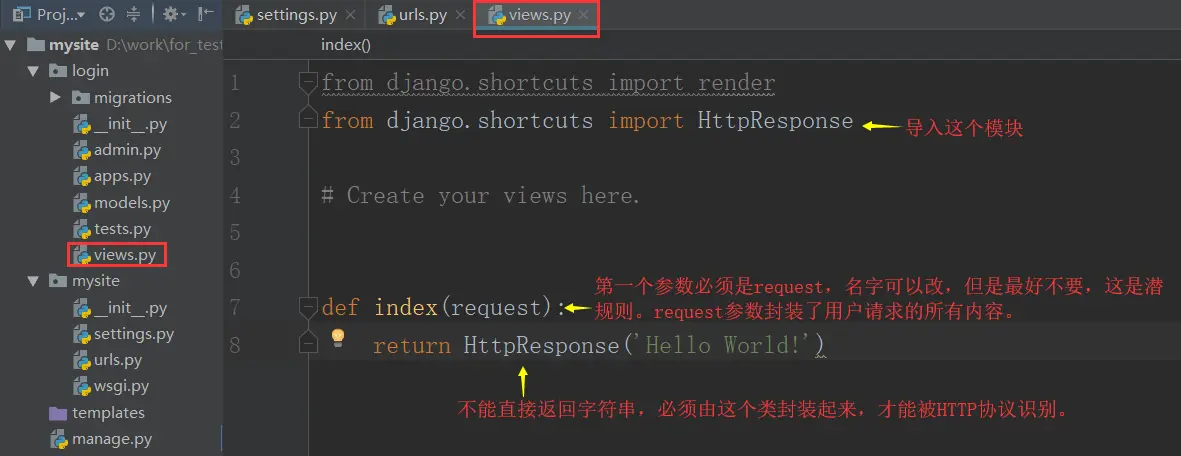
Task: Click the Python icon on settings.py tab
Action: coord(244,15)
